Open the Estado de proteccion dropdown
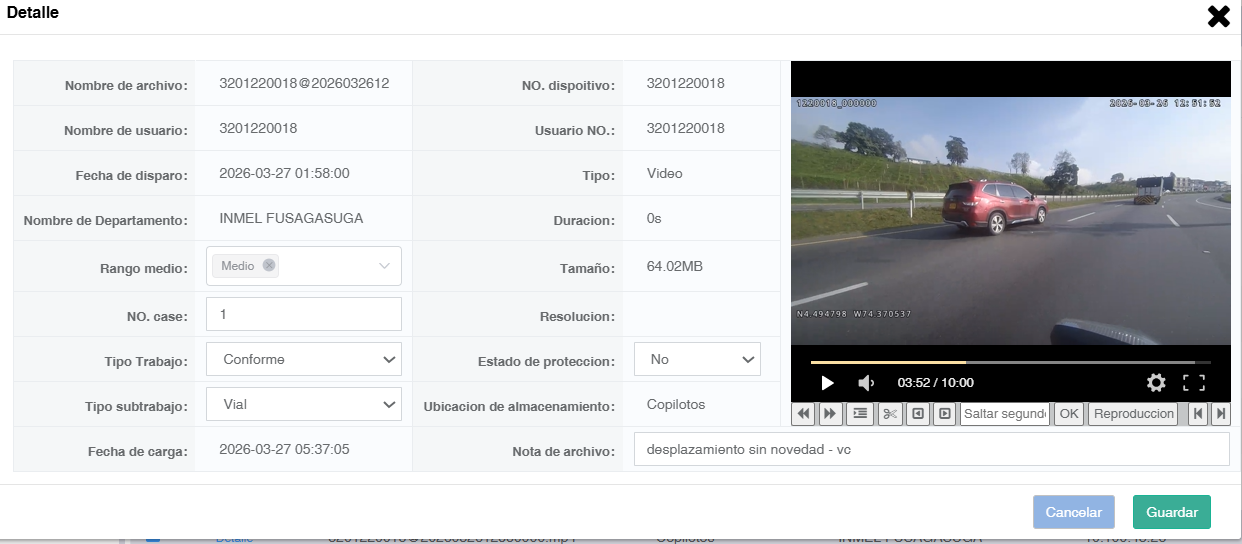The width and height of the screenshot is (1242, 544). pos(697,359)
